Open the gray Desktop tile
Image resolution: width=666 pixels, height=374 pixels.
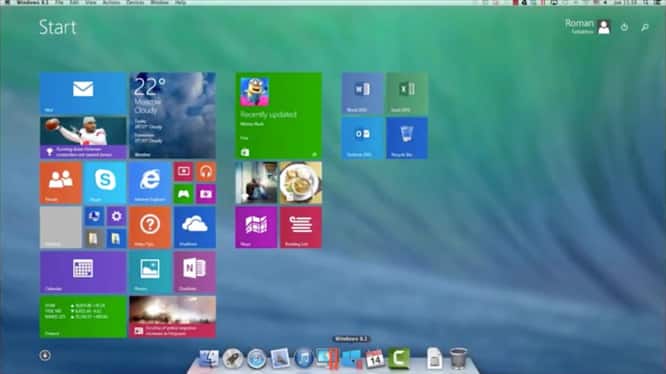pos(61,227)
